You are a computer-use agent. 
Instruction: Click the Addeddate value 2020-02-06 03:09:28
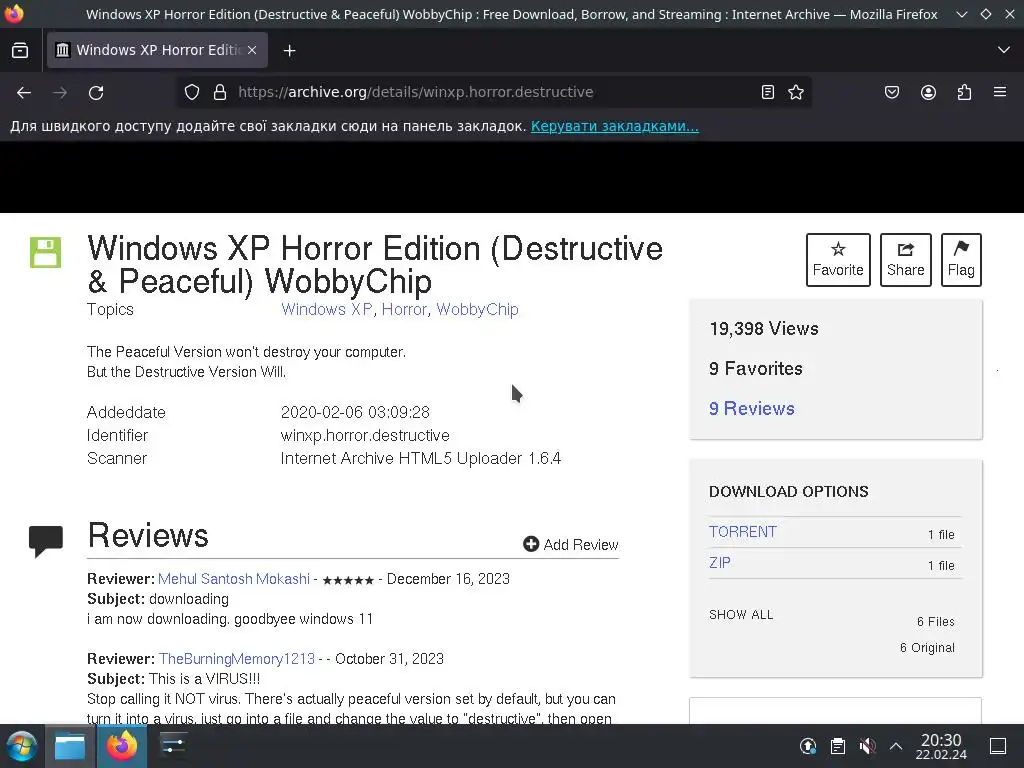(355, 413)
